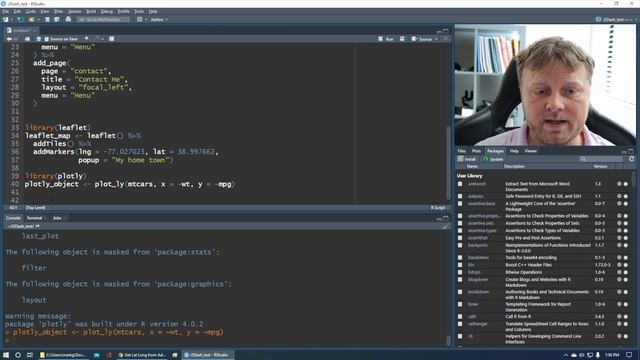Open the R Script file type selector
This screenshot has width=640, height=360.
click(x=438, y=208)
